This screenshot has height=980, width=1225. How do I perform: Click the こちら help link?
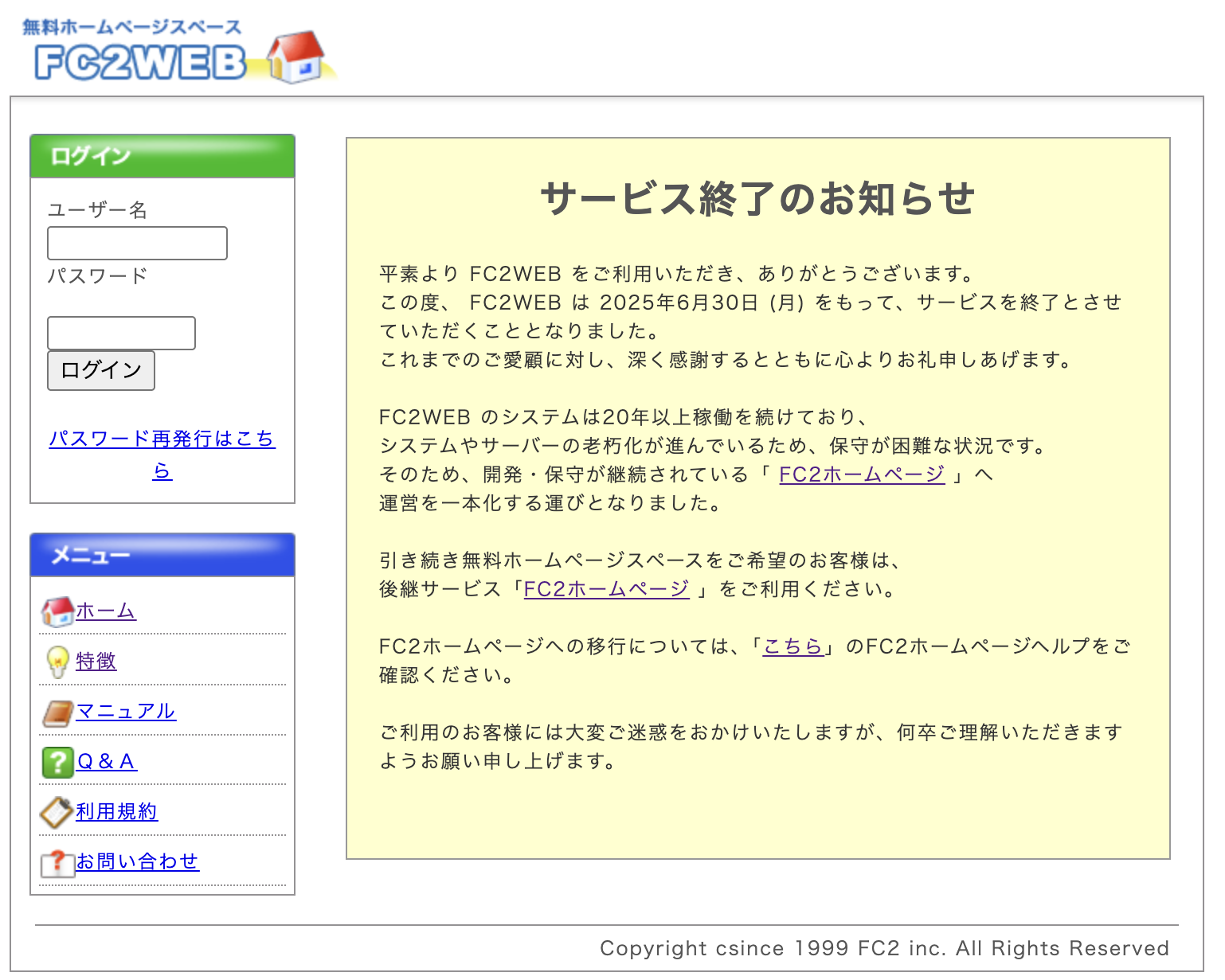[792, 646]
